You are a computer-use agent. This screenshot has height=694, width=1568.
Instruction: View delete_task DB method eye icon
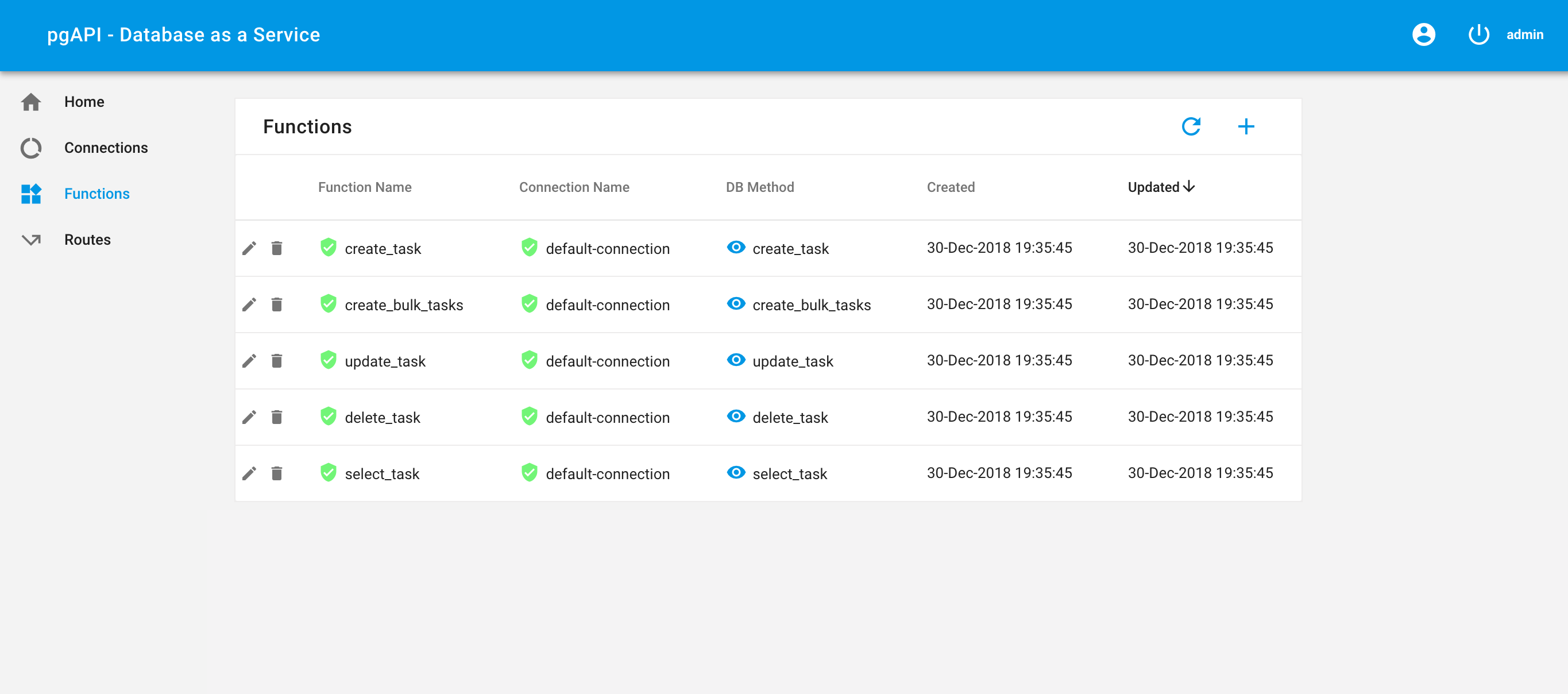point(736,416)
